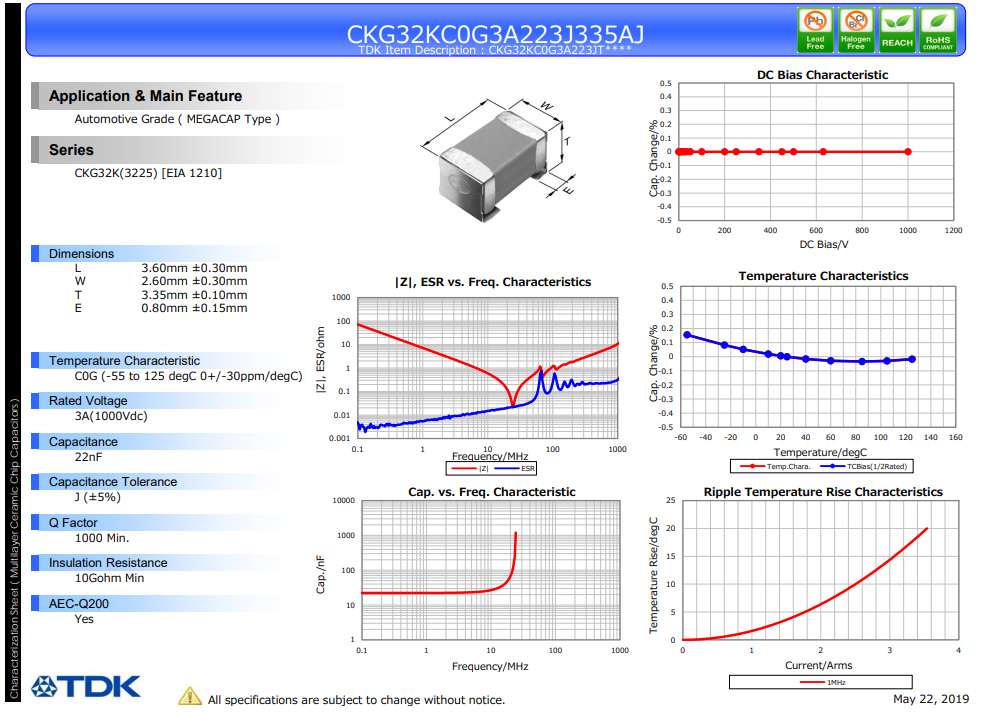Click the yellow warning triangle icon
Screen dimensions: 987x712
point(189,696)
